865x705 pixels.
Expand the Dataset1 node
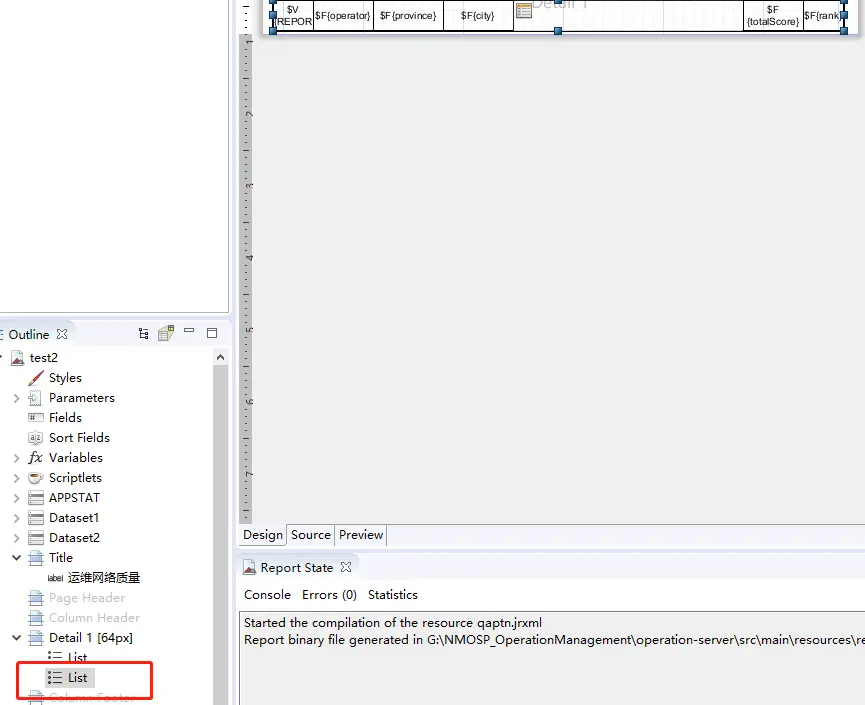(x=17, y=518)
